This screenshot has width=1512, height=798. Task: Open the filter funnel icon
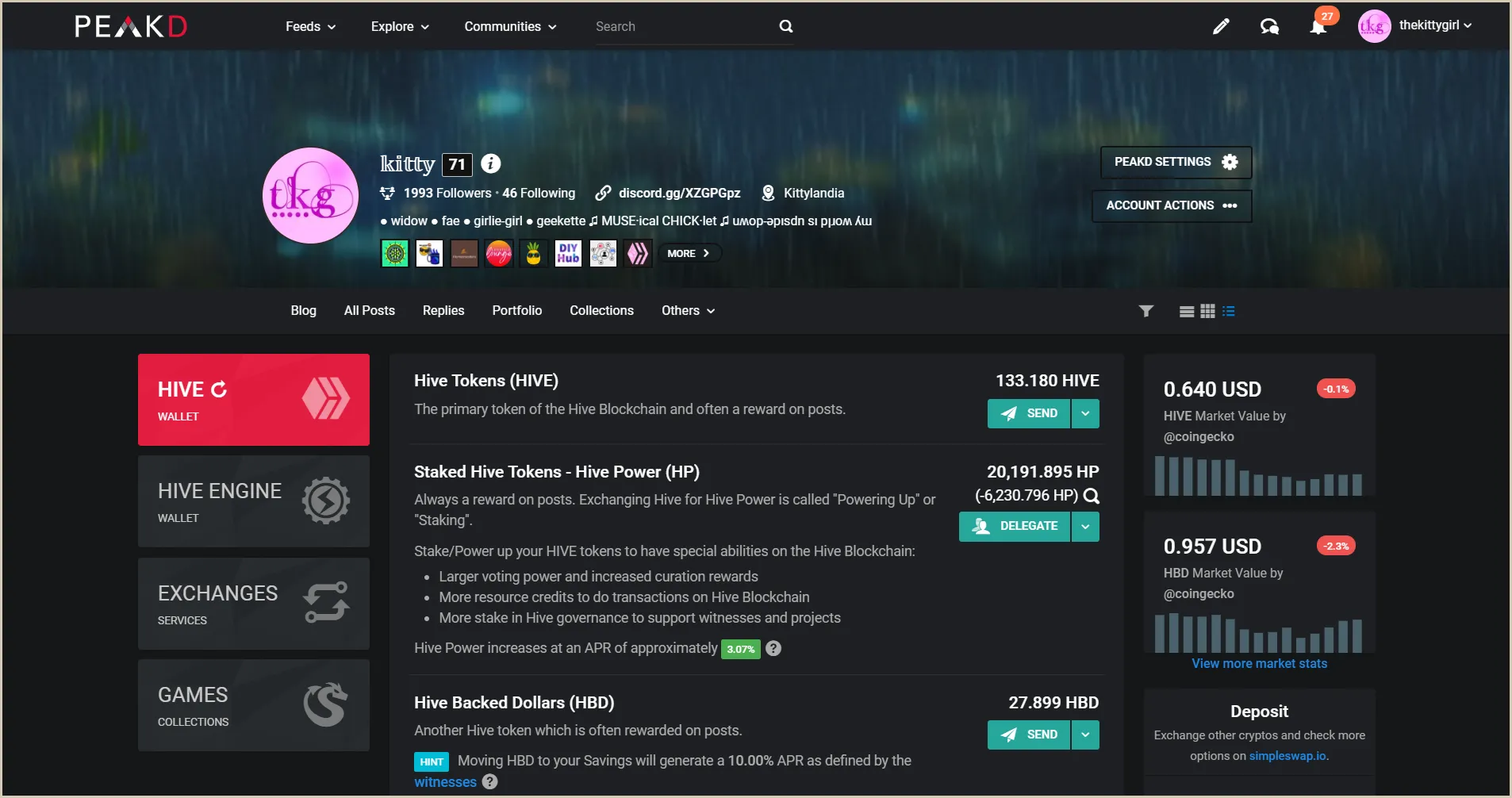[x=1146, y=311]
